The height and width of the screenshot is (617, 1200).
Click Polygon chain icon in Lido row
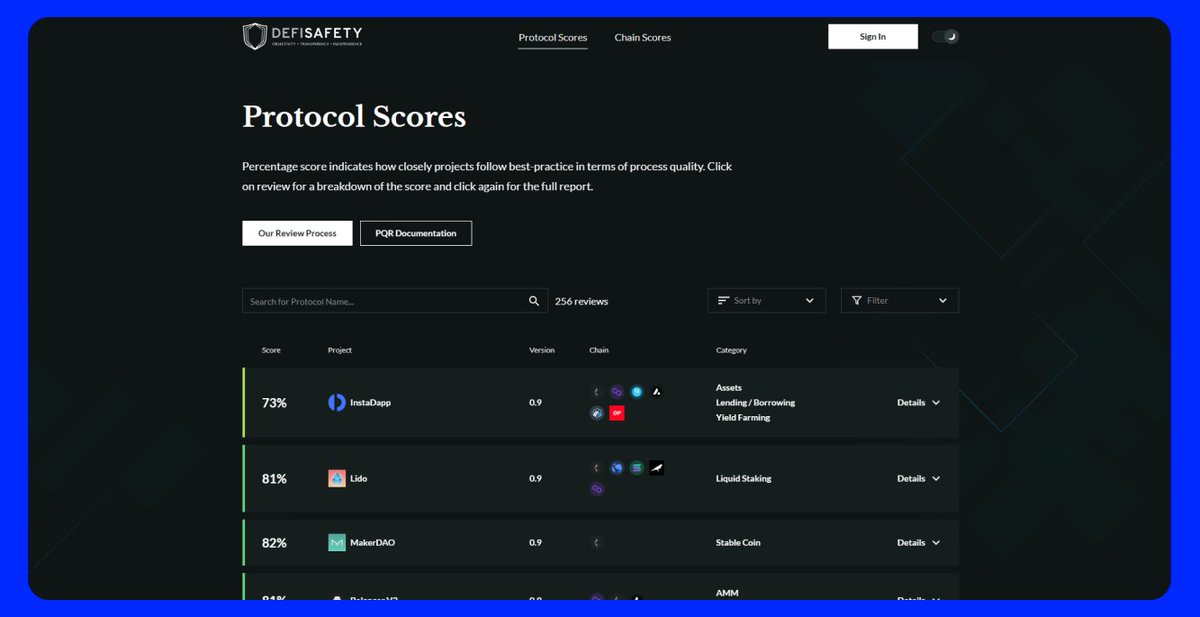click(597, 489)
